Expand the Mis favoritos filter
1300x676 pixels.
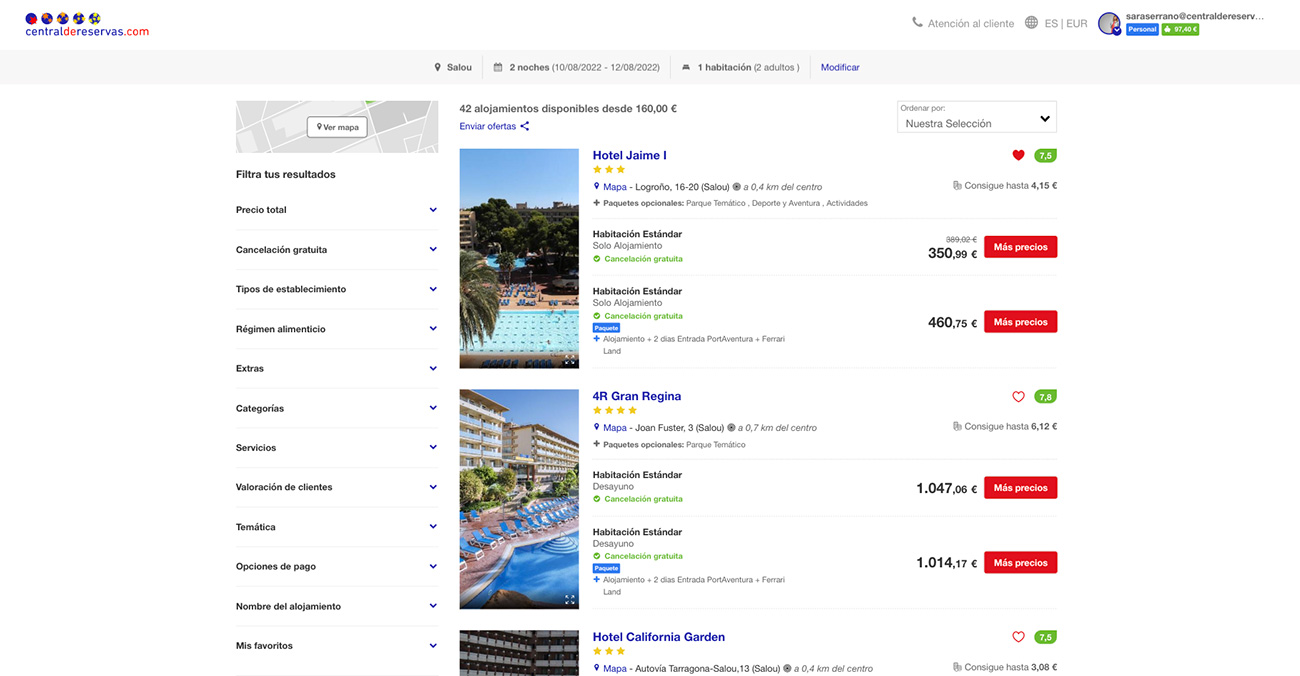(x=337, y=646)
